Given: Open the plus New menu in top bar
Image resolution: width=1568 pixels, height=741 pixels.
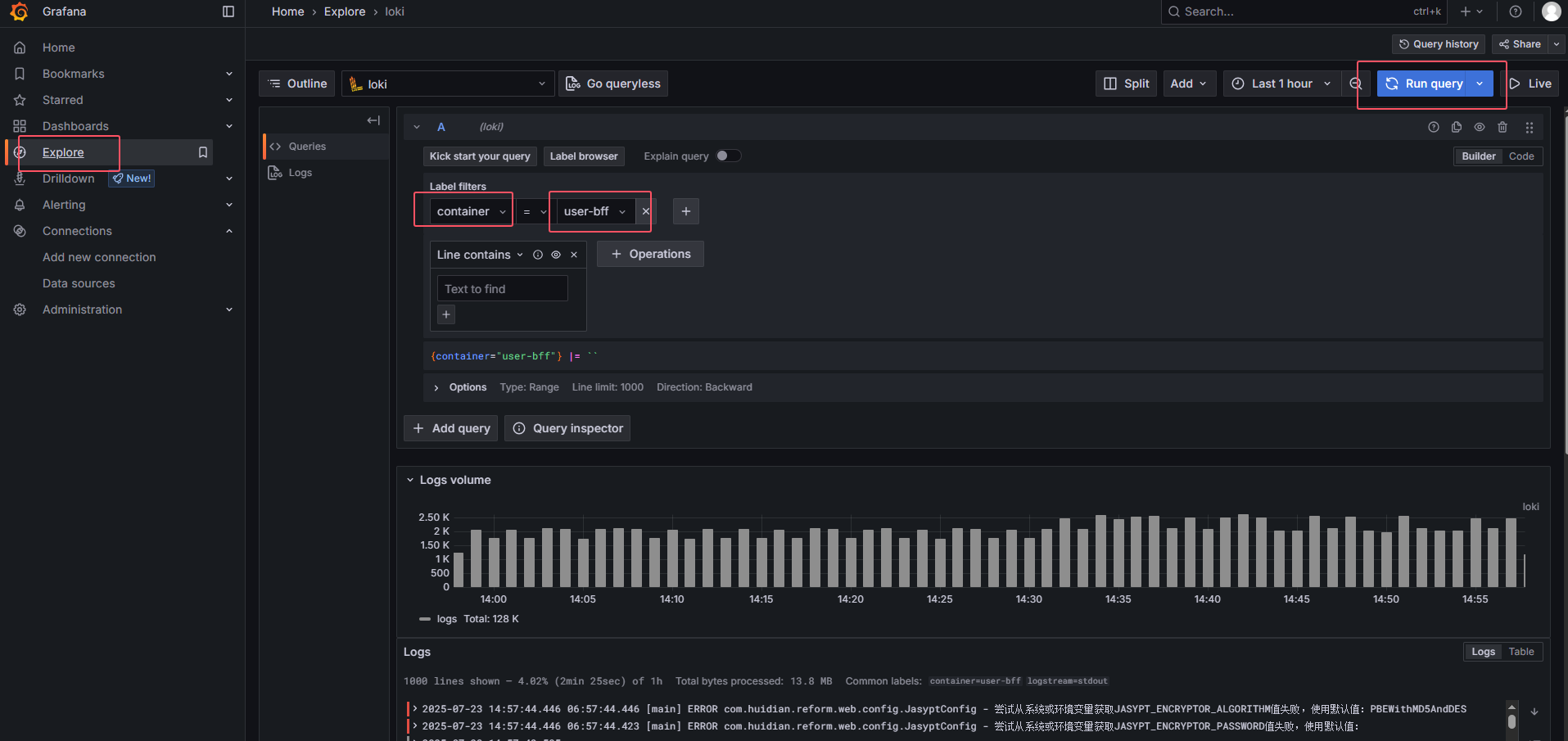Looking at the screenshot, I should [x=1471, y=11].
